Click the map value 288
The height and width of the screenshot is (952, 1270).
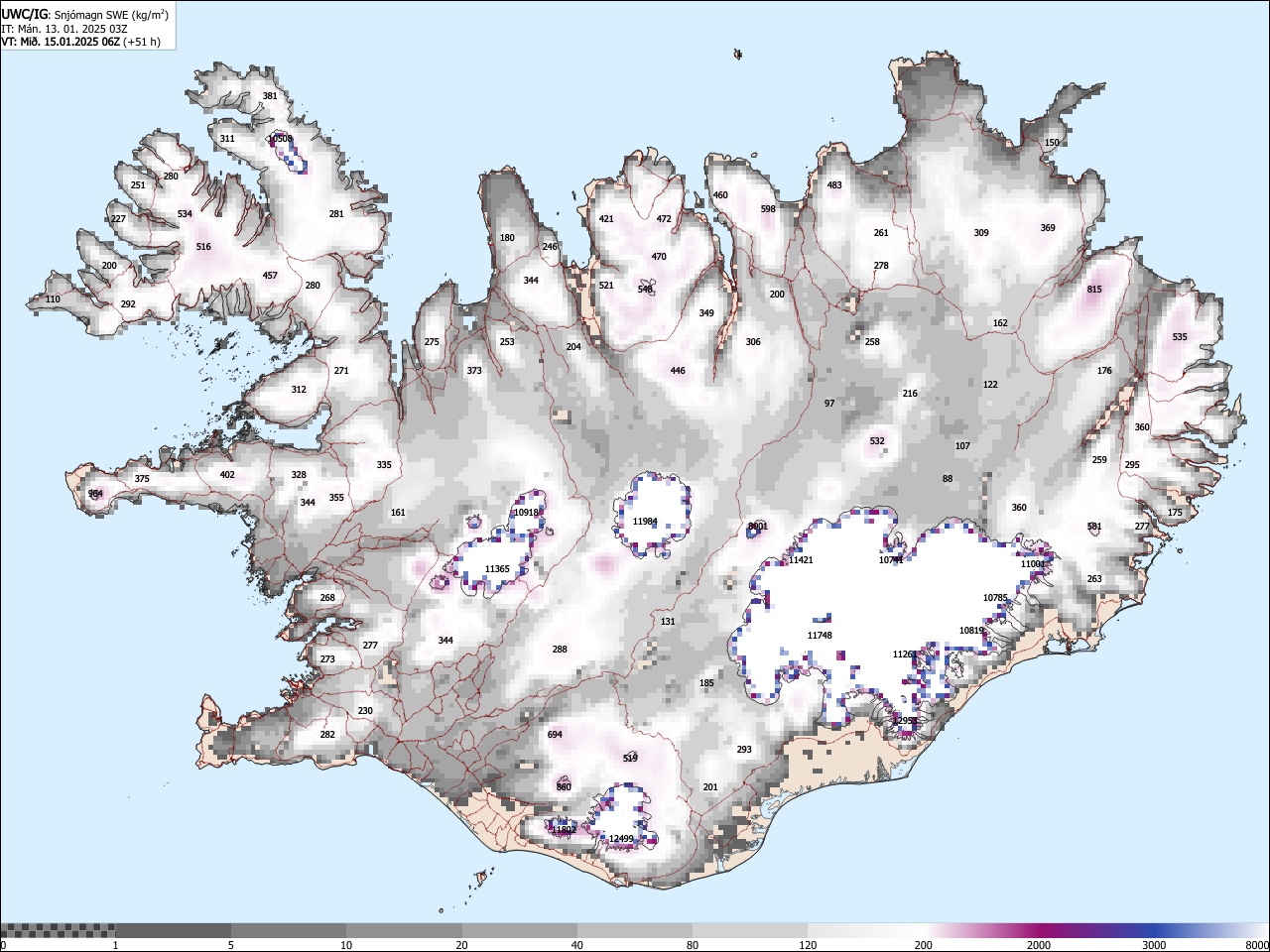pyautogui.click(x=560, y=650)
